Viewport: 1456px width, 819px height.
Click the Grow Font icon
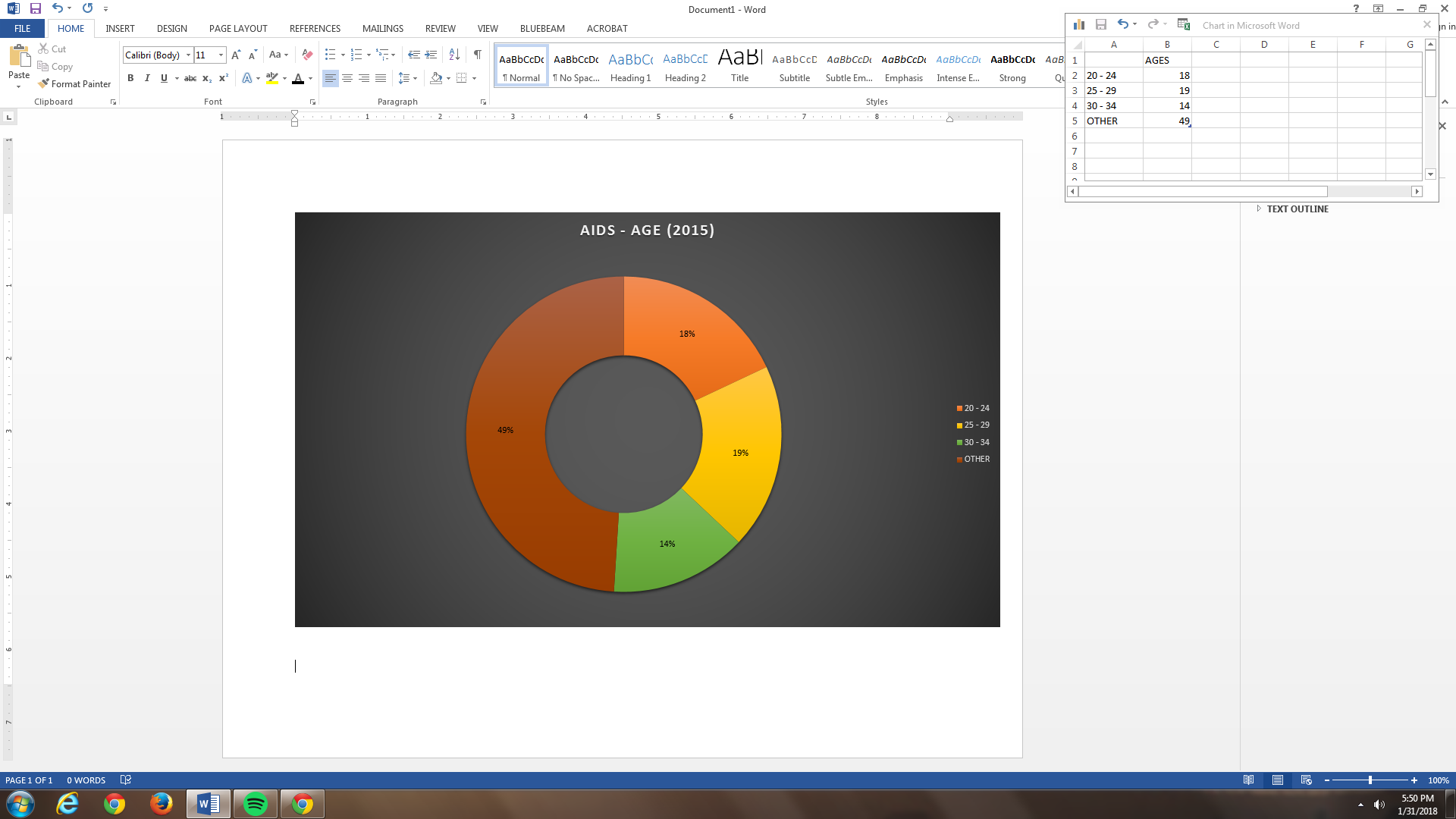click(x=236, y=55)
